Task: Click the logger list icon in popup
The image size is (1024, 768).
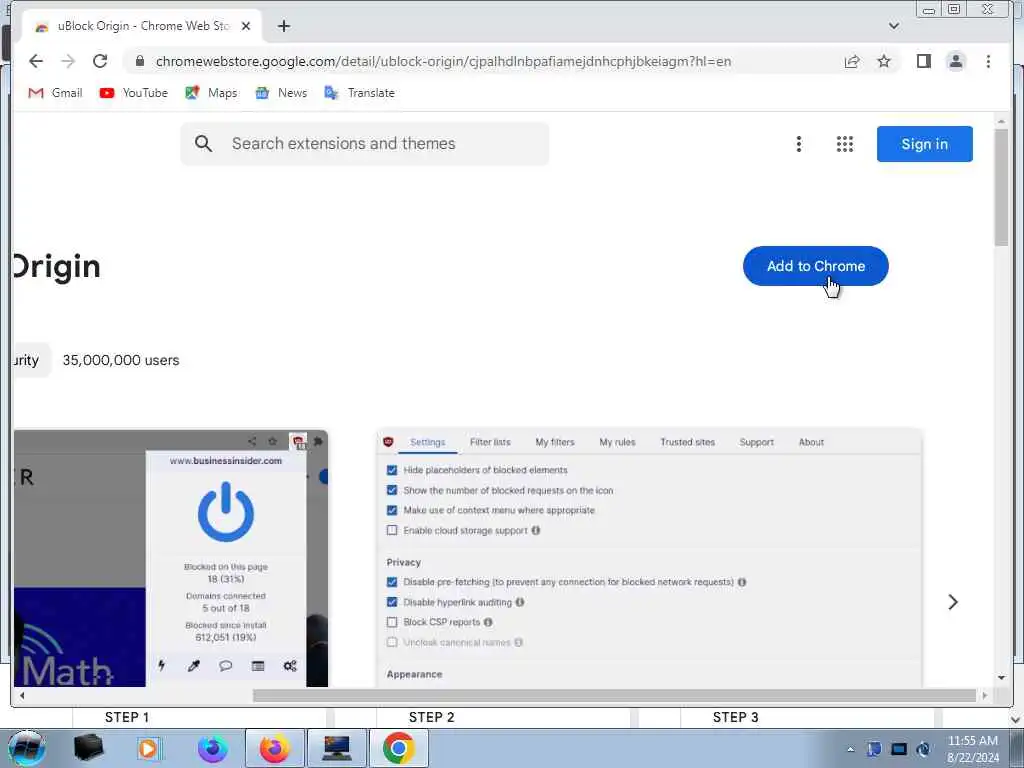Action: [x=258, y=665]
